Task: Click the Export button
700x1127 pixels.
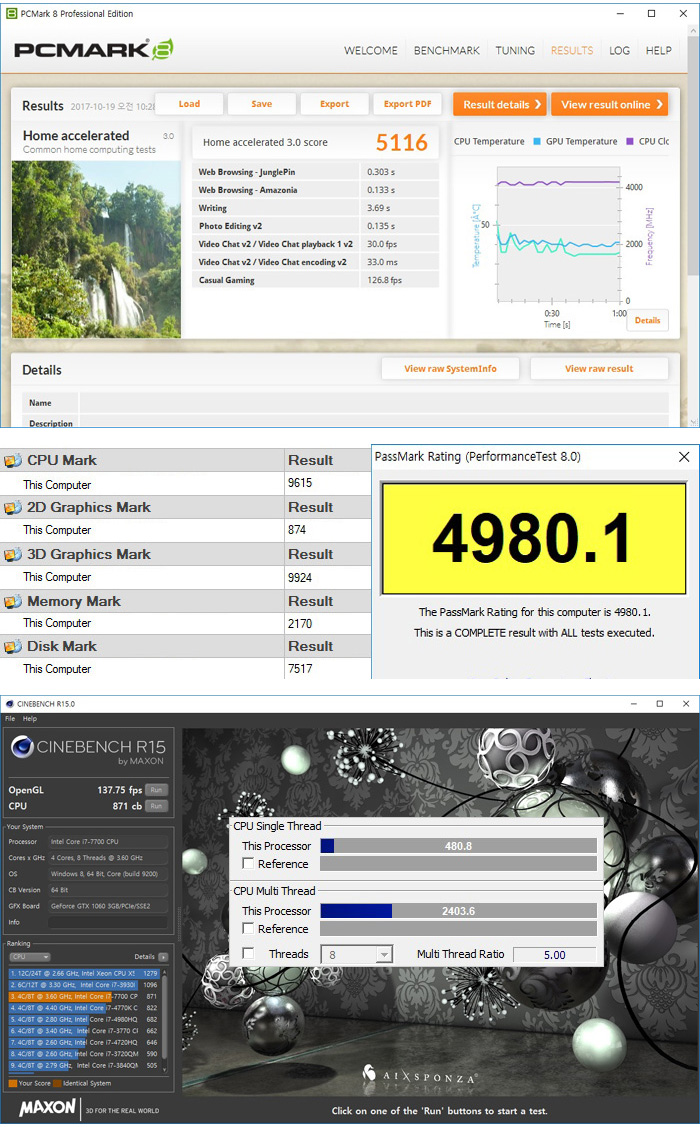Action: pyautogui.click(x=334, y=104)
